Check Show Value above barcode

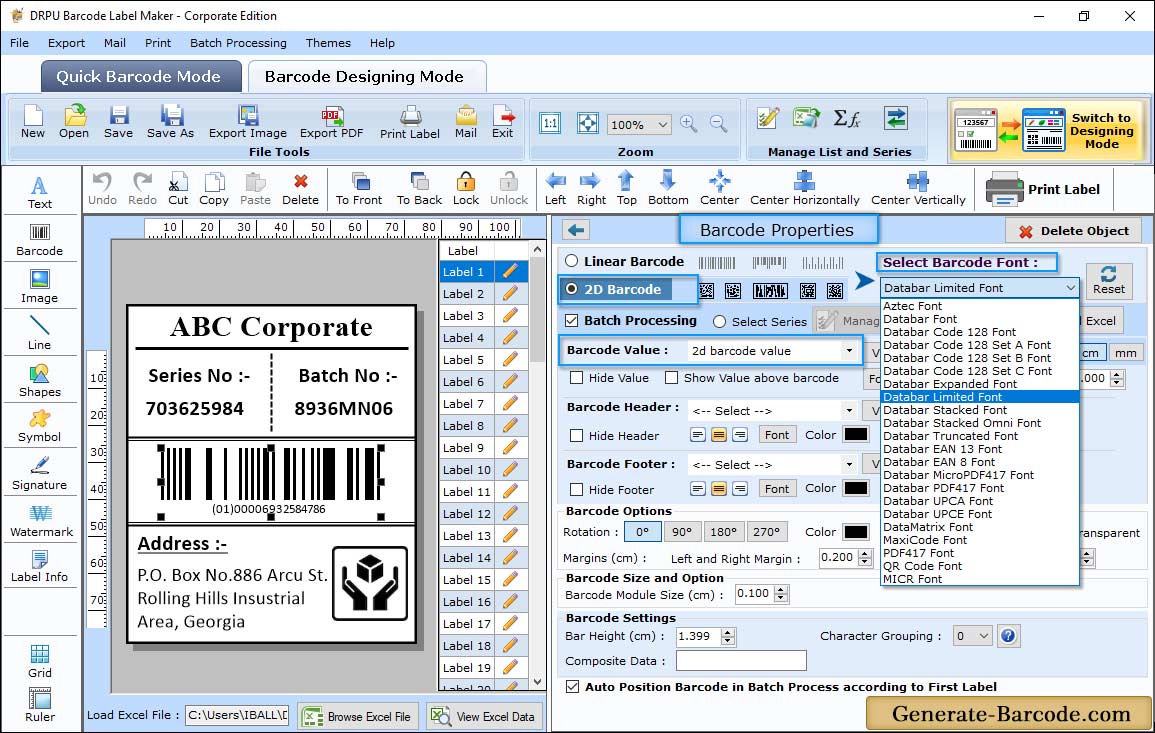tap(671, 378)
